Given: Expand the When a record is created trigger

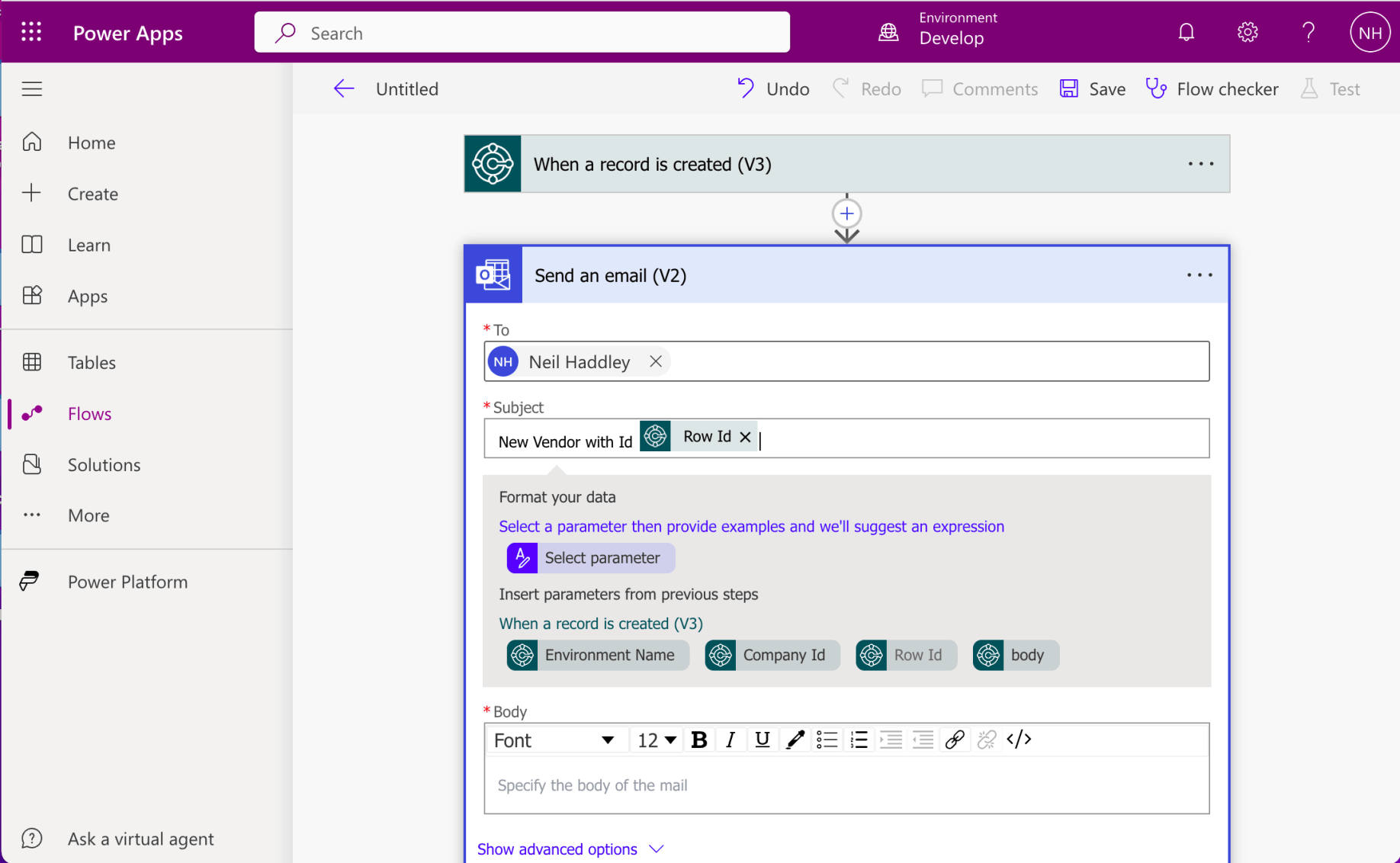Looking at the screenshot, I should click(846, 164).
